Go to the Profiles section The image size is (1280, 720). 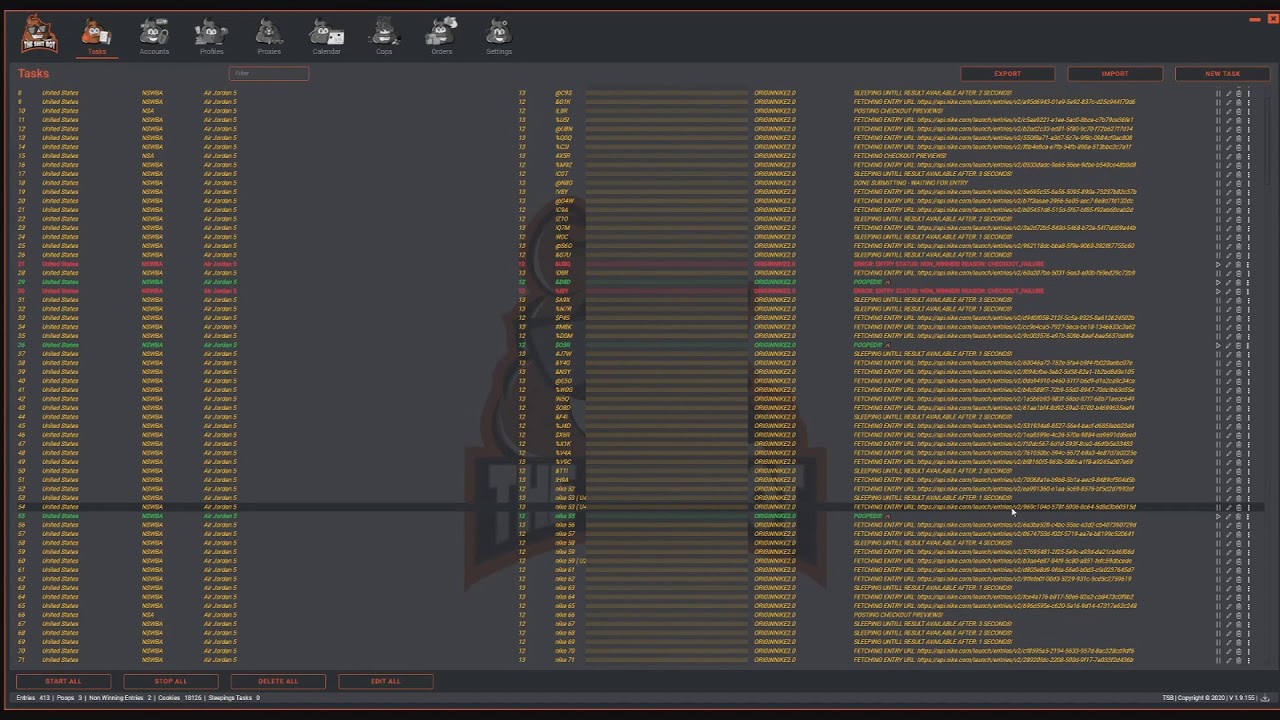click(211, 37)
